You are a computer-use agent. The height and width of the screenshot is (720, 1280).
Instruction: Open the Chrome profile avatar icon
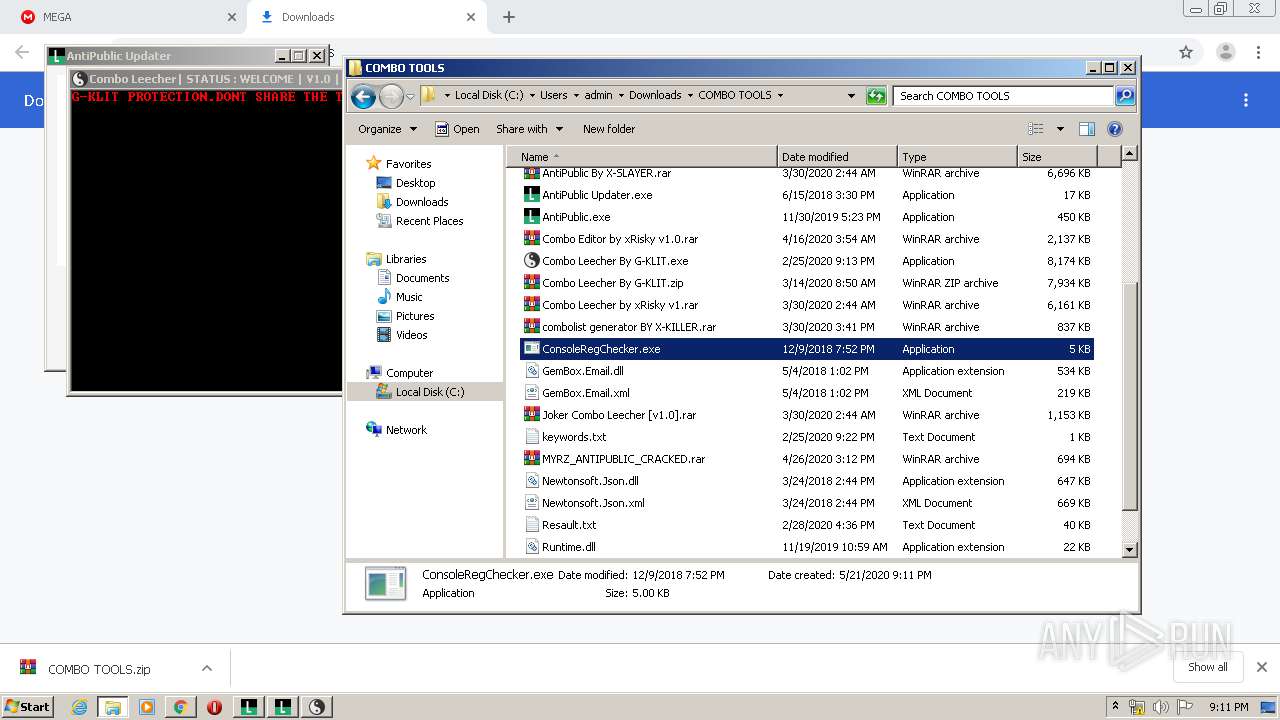1225,52
